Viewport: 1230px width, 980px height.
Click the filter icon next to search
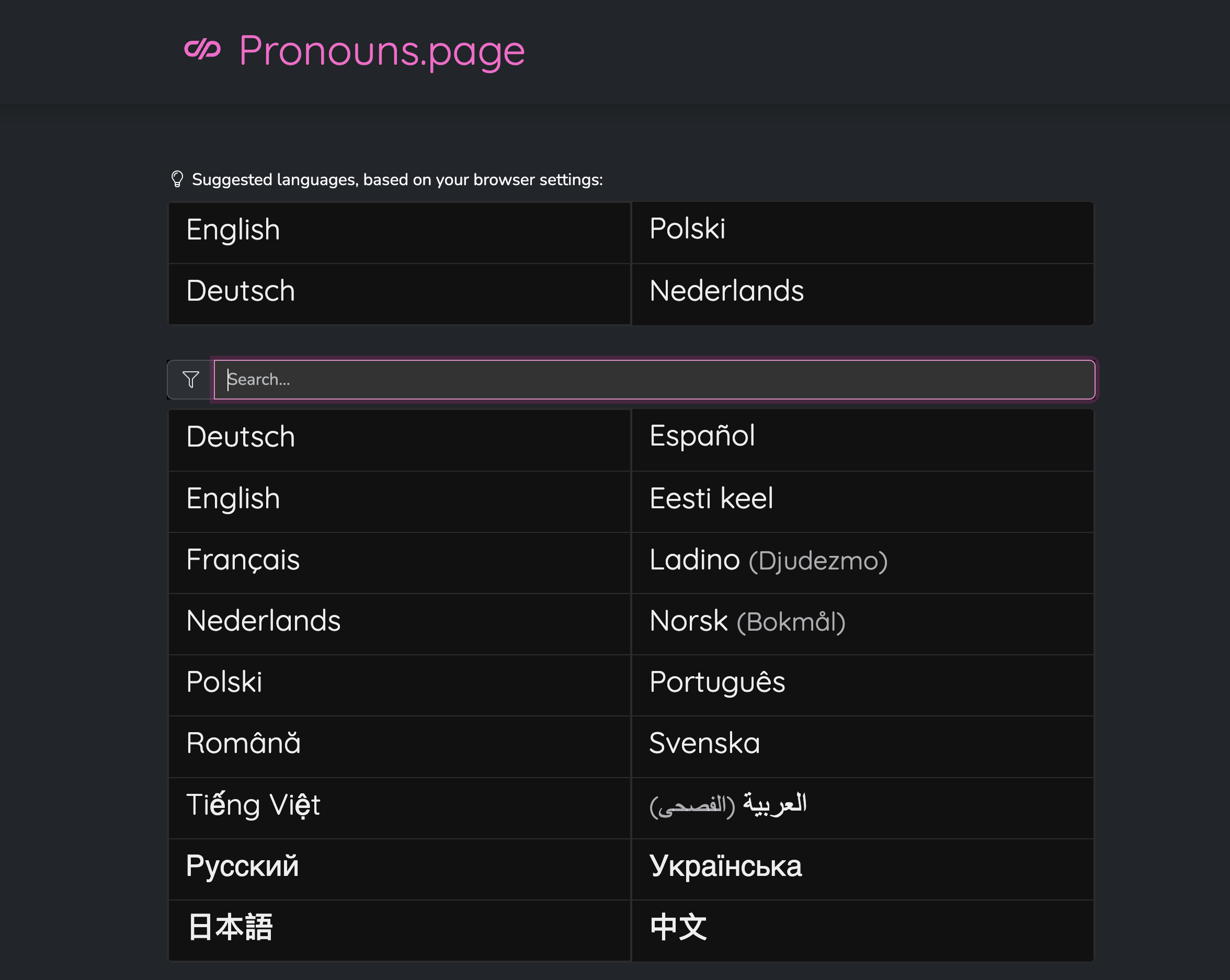tap(190, 379)
